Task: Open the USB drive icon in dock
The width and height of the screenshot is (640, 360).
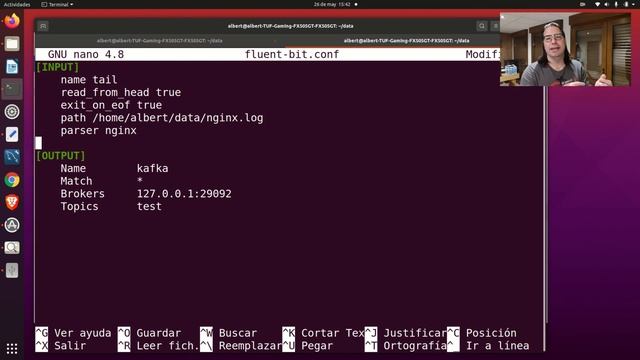Action: tap(12, 270)
